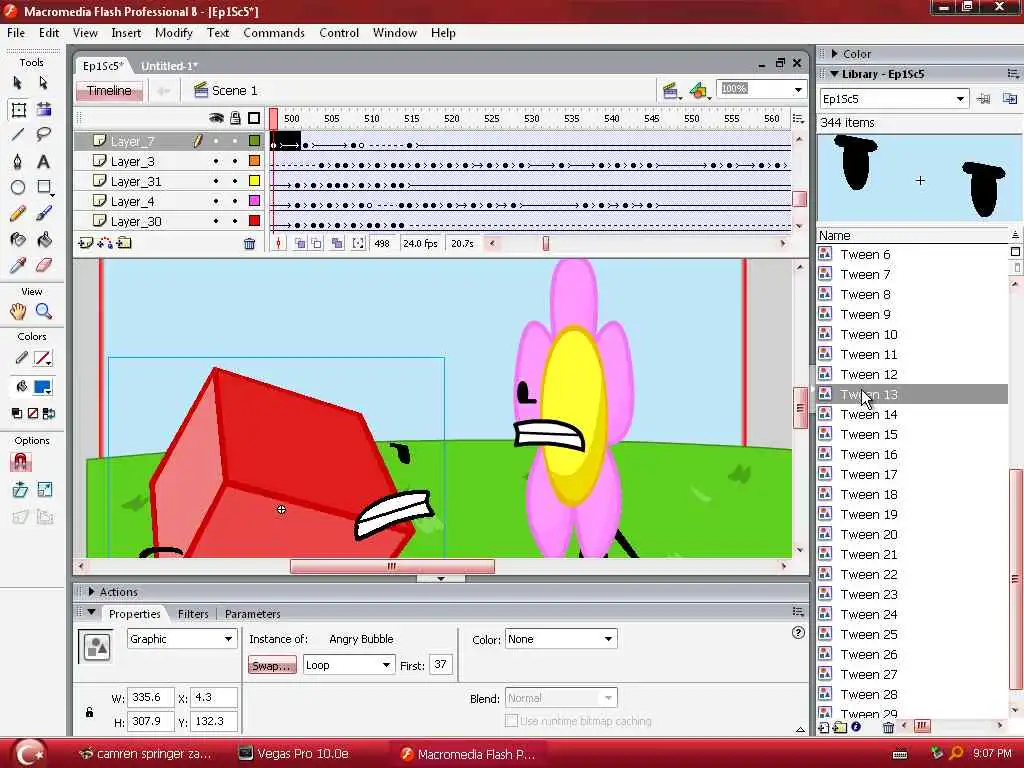The width and height of the screenshot is (1024, 768).
Task: Open the Control menu
Action: pyautogui.click(x=339, y=33)
